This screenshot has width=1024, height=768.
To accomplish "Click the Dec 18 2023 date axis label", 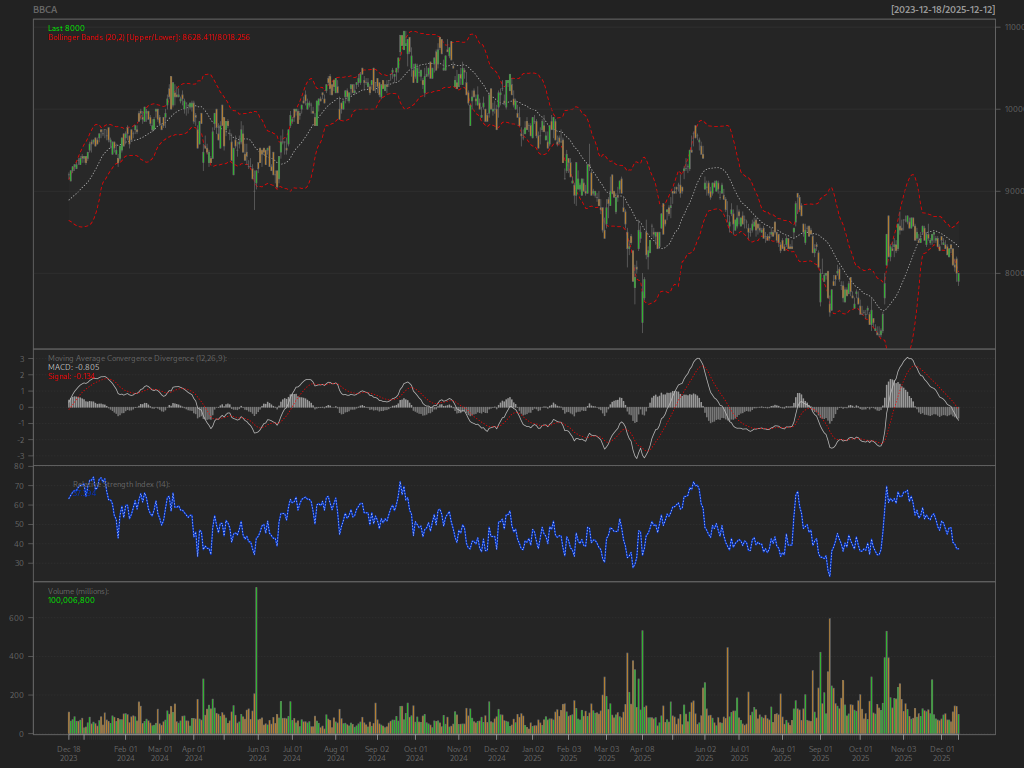I will (x=69, y=754).
